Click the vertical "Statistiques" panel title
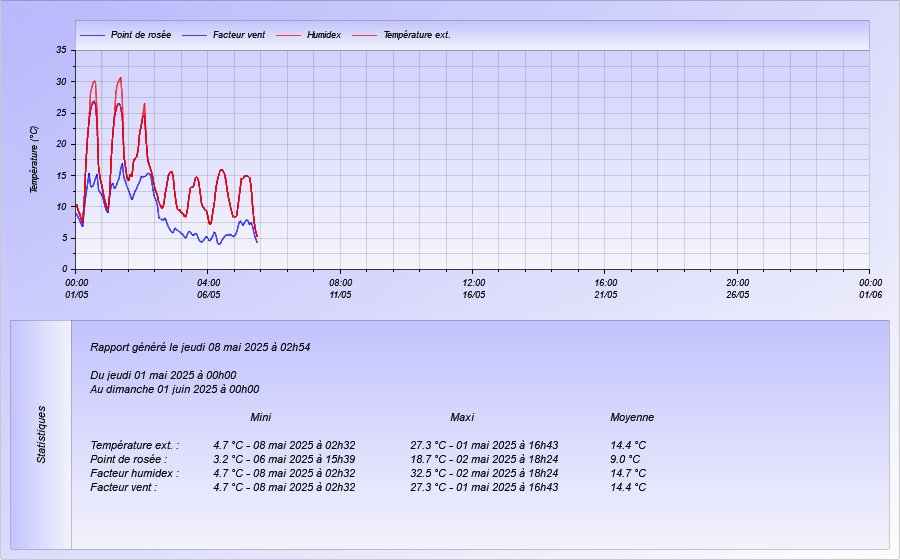 (41, 434)
